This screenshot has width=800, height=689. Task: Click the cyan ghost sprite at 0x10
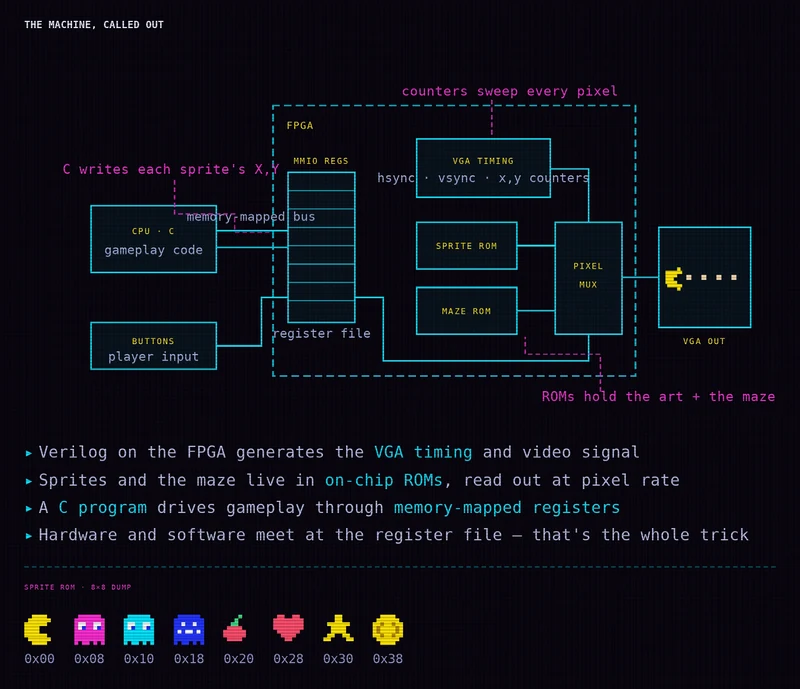click(139, 629)
